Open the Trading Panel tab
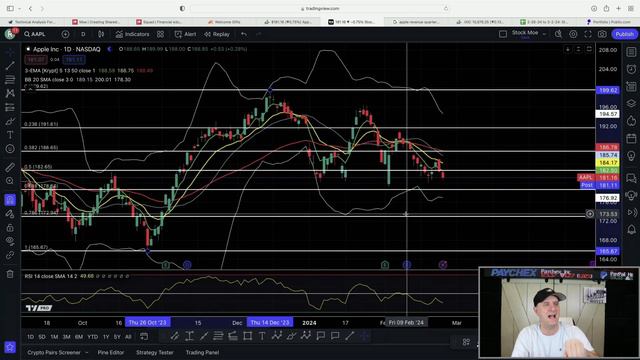This screenshot has width=640, height=360. 202,352
